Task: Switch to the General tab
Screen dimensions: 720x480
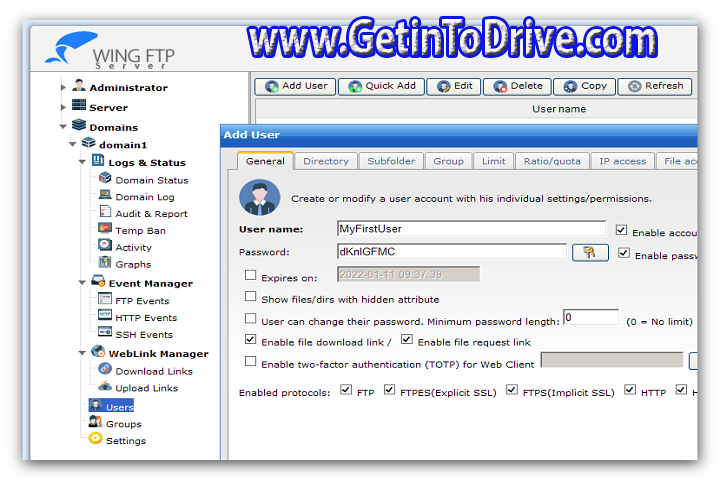Action: pyautogui.click(x=265, y=161)
